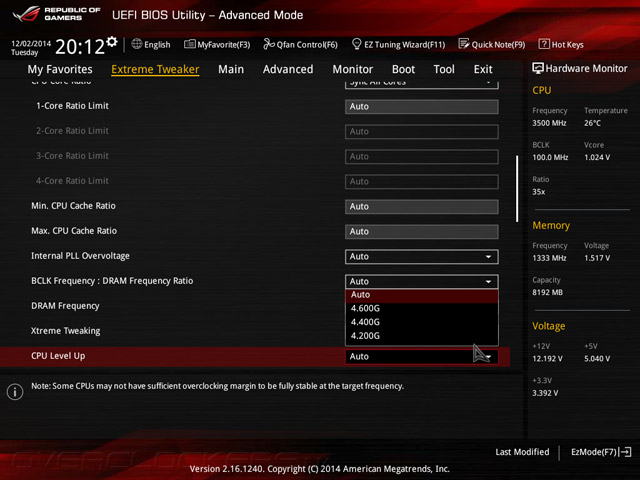Open MyFavorite(F3) via its folder icon
This screenshot has width=640, height=480.
point(189,44)
